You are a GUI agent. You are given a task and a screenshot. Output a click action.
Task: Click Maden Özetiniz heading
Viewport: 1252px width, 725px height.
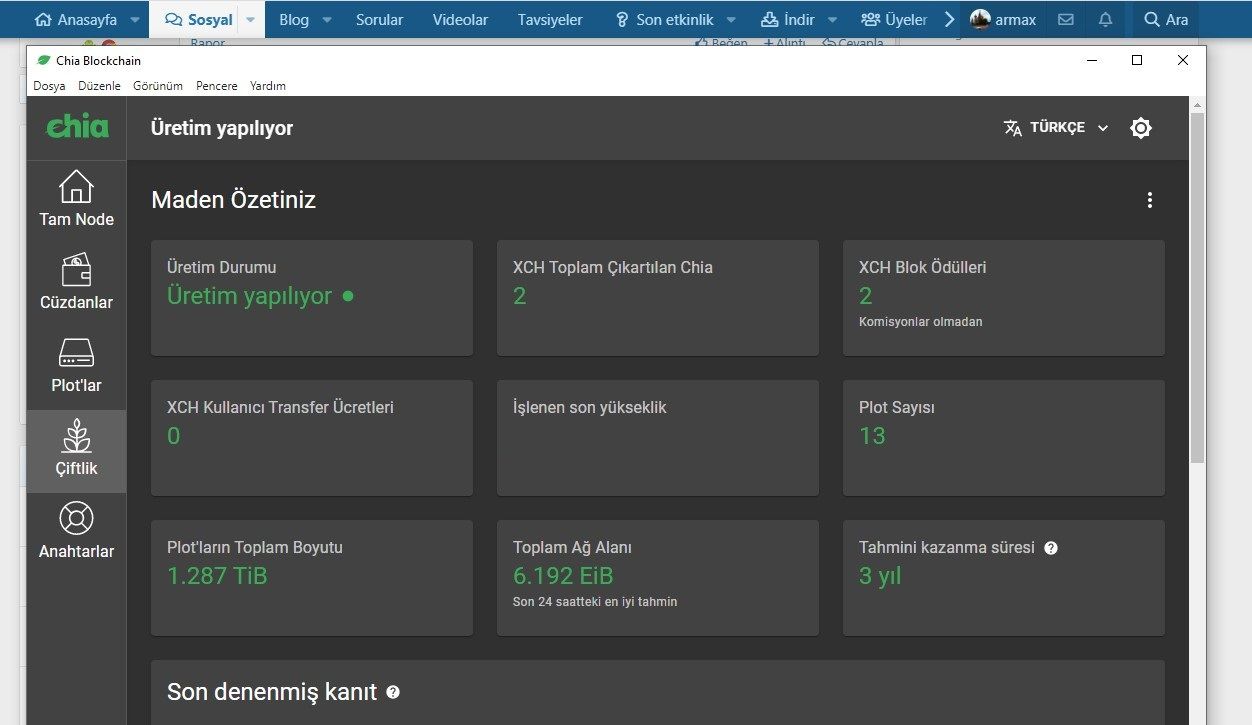coord(233,200)
